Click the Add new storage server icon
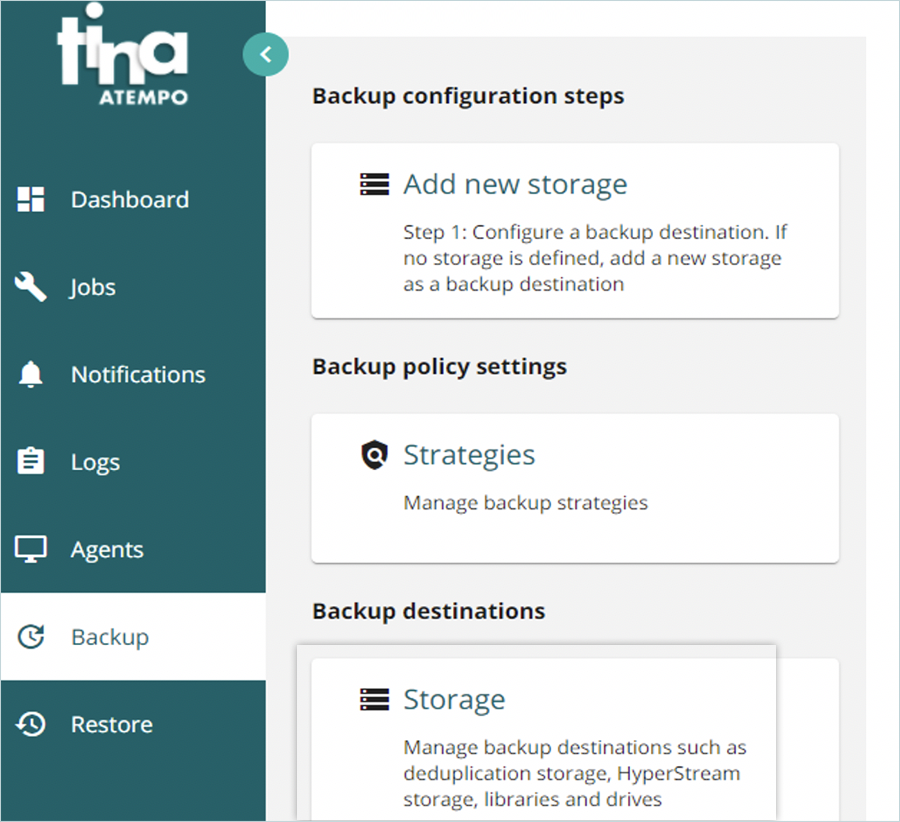900x822 pixels. (373, 185)
